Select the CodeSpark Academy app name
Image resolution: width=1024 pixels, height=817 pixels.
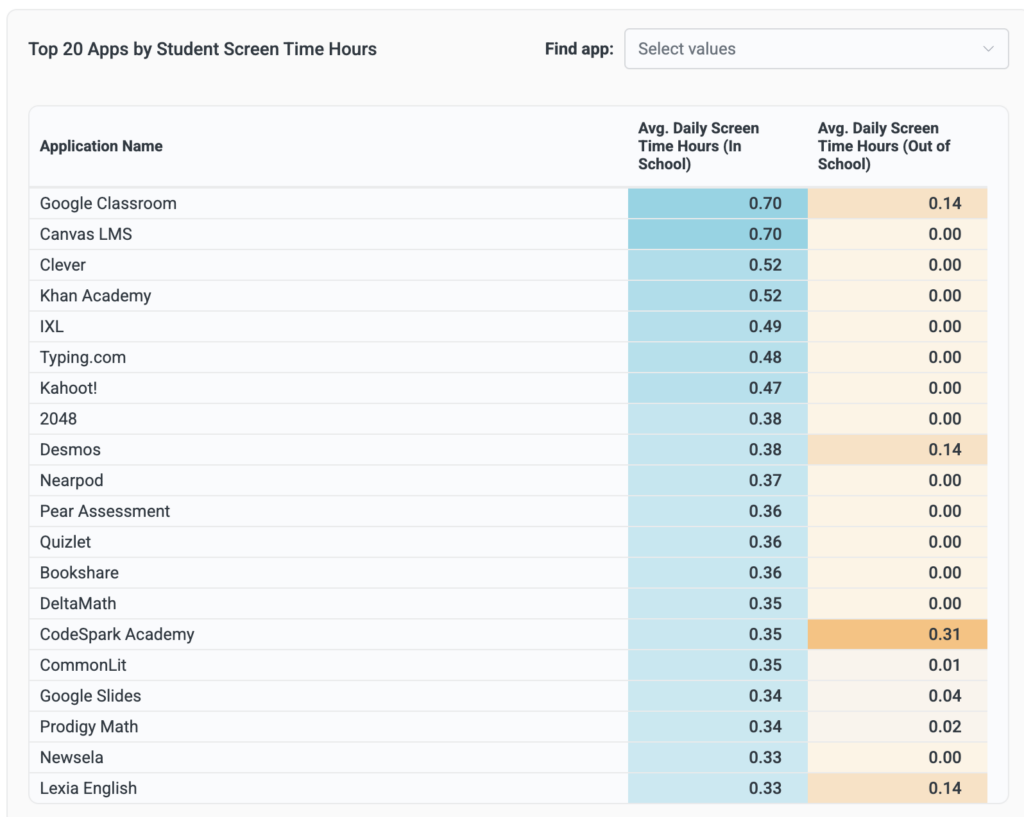117,634
